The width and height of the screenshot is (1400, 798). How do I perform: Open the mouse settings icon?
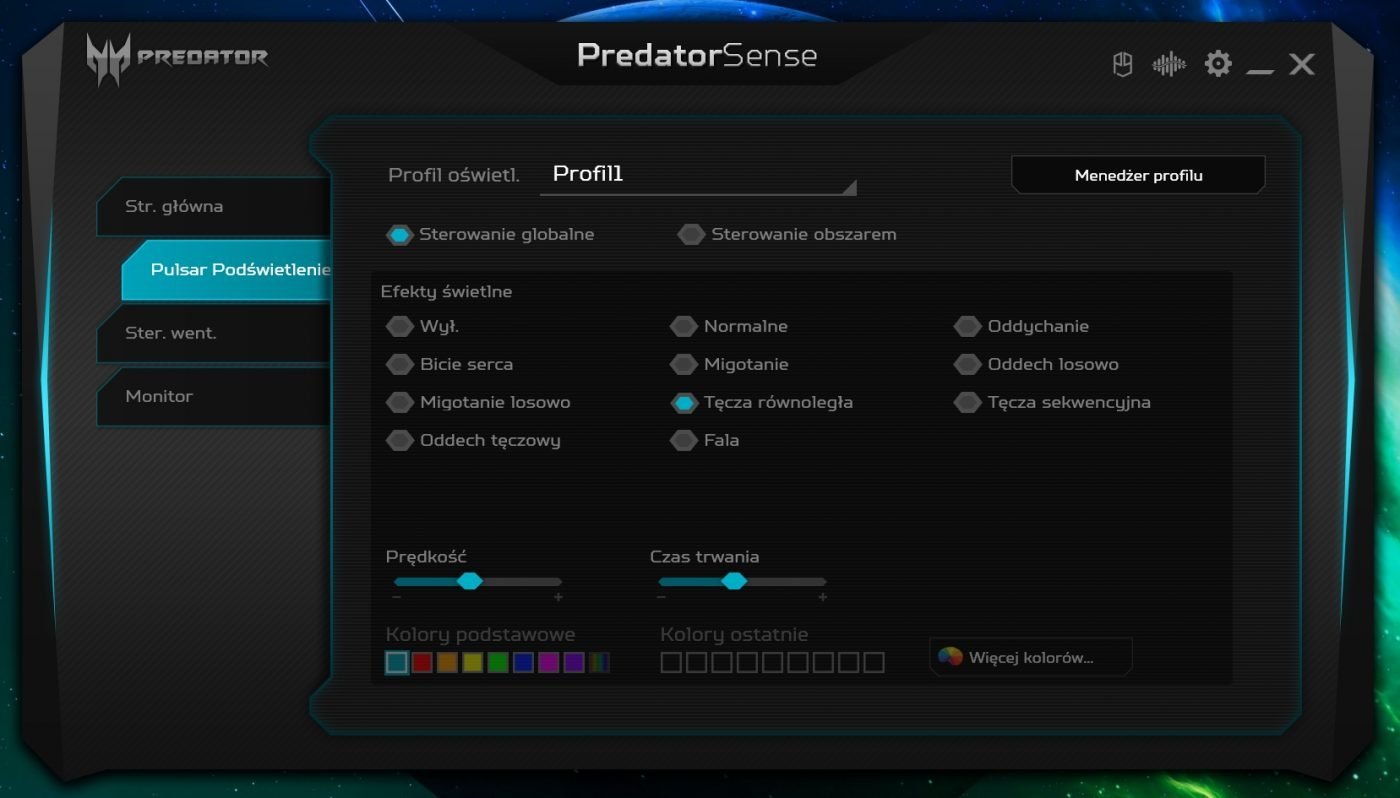tap(1122, 65)
